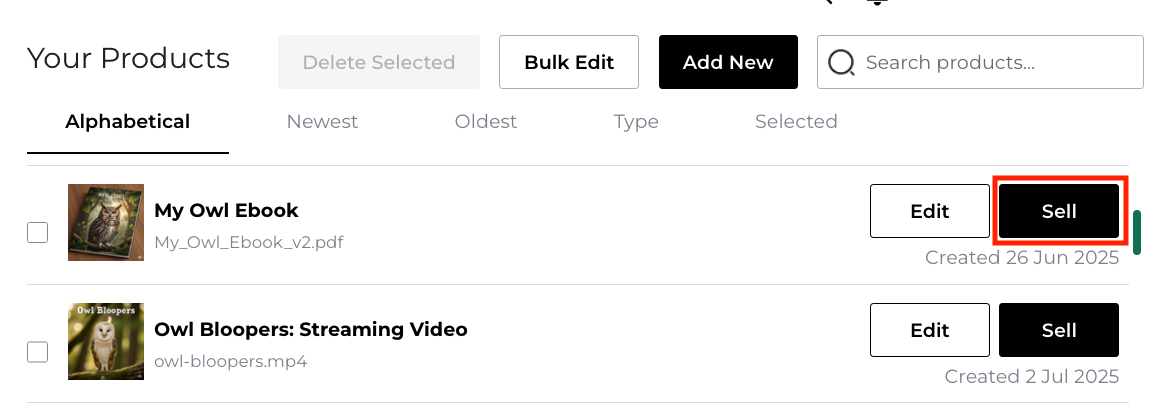Open the Owl Bloopers video thumbnail
Screen dimensions: 1175x410
(x=106, y=341)
